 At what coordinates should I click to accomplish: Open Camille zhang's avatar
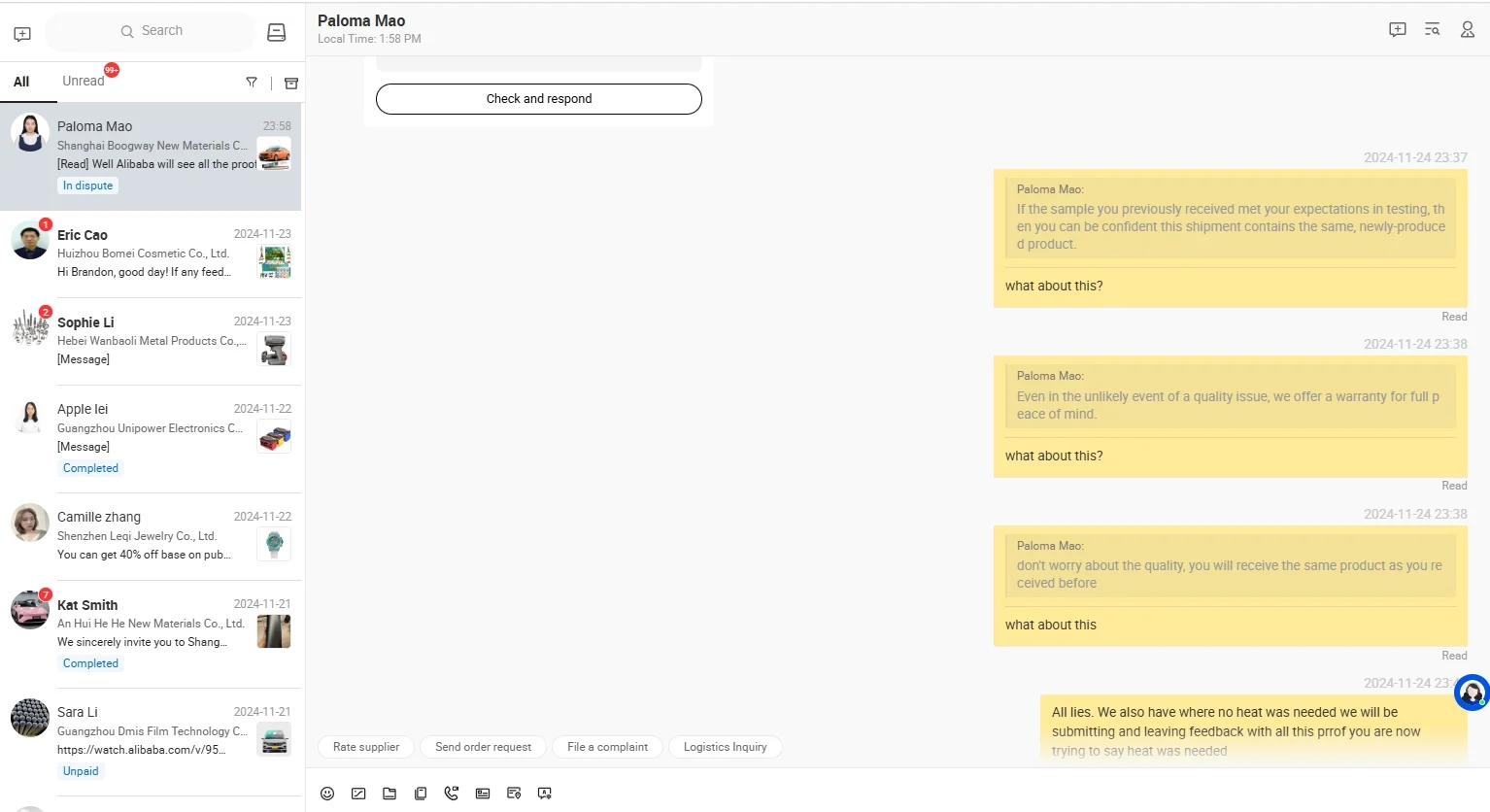click(x=30, y=523)
